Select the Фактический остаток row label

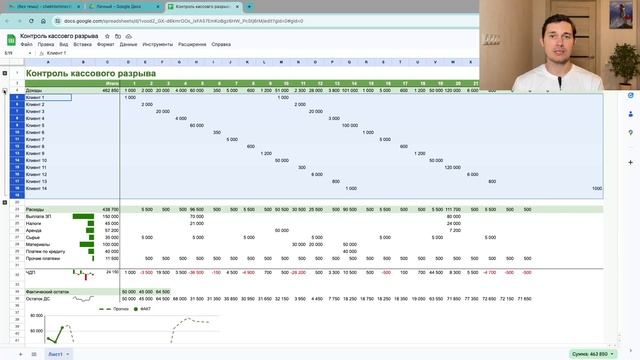point(48,292)
